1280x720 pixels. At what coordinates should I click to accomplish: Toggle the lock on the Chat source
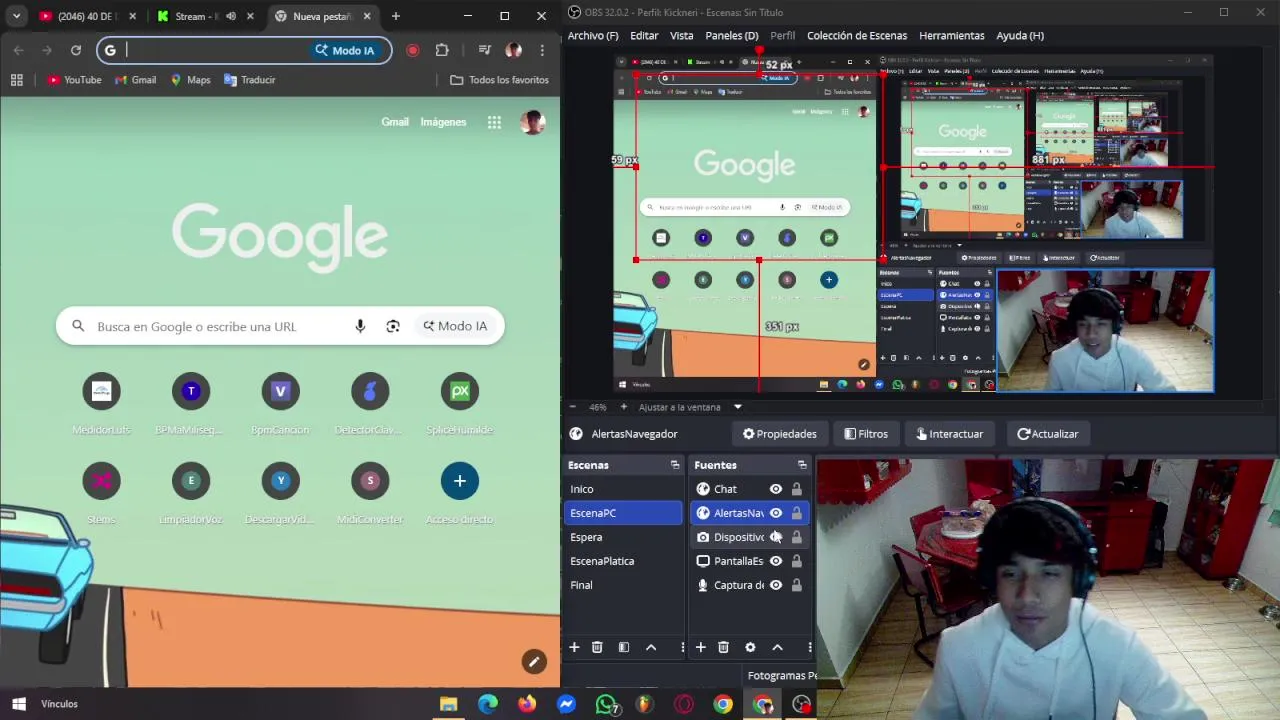point(796,489)
